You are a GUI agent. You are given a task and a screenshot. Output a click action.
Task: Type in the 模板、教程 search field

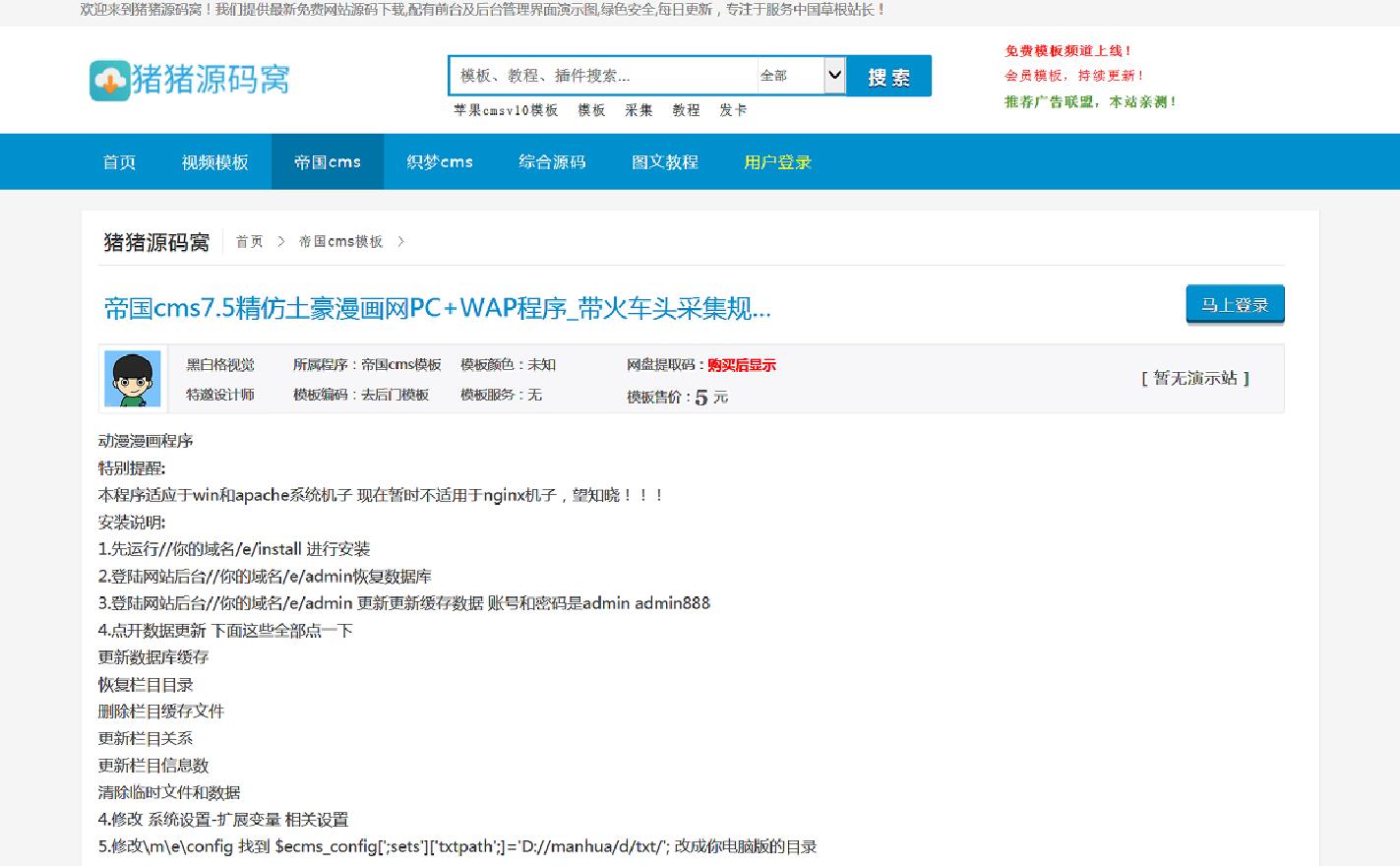coord(602,76)
